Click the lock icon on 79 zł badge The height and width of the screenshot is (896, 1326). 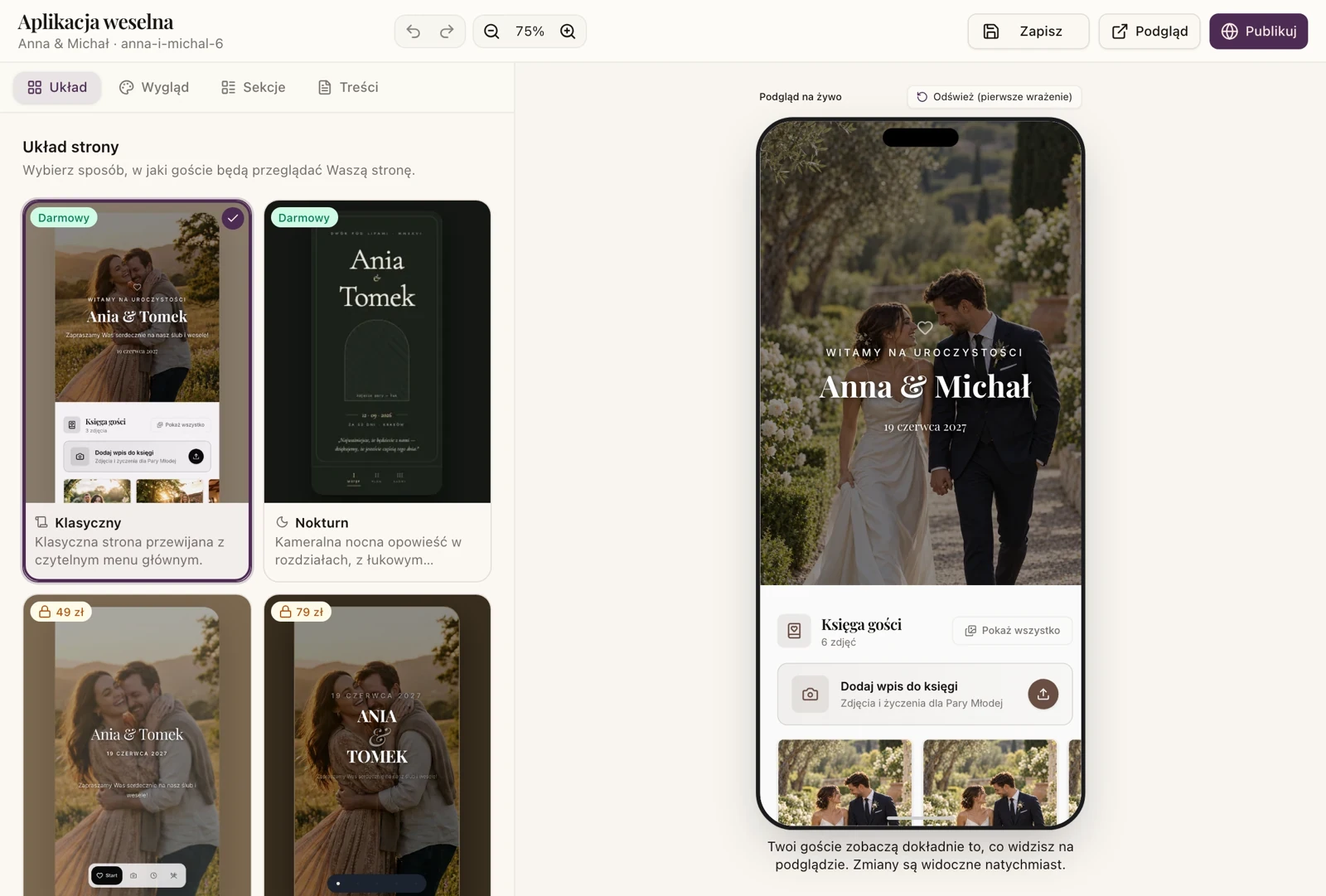pyautogui.click(x=285, y=612)
